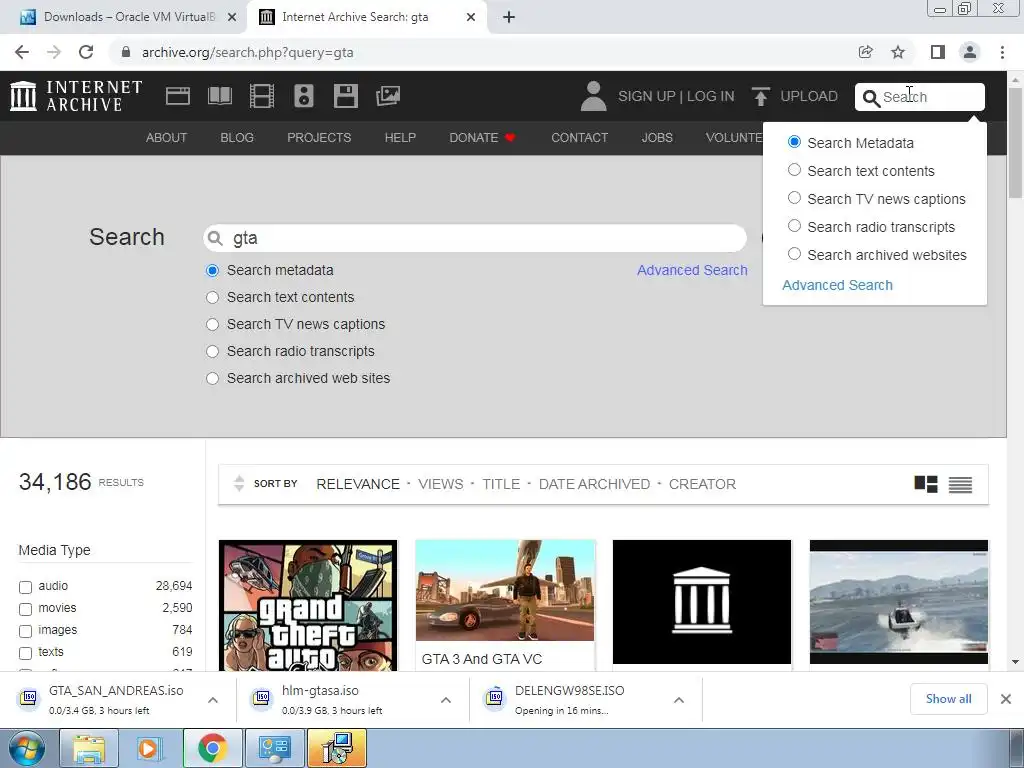Viewport: 1024px width, 768px height.
Task: Open the Images icon in header
Action: [388, 96]
